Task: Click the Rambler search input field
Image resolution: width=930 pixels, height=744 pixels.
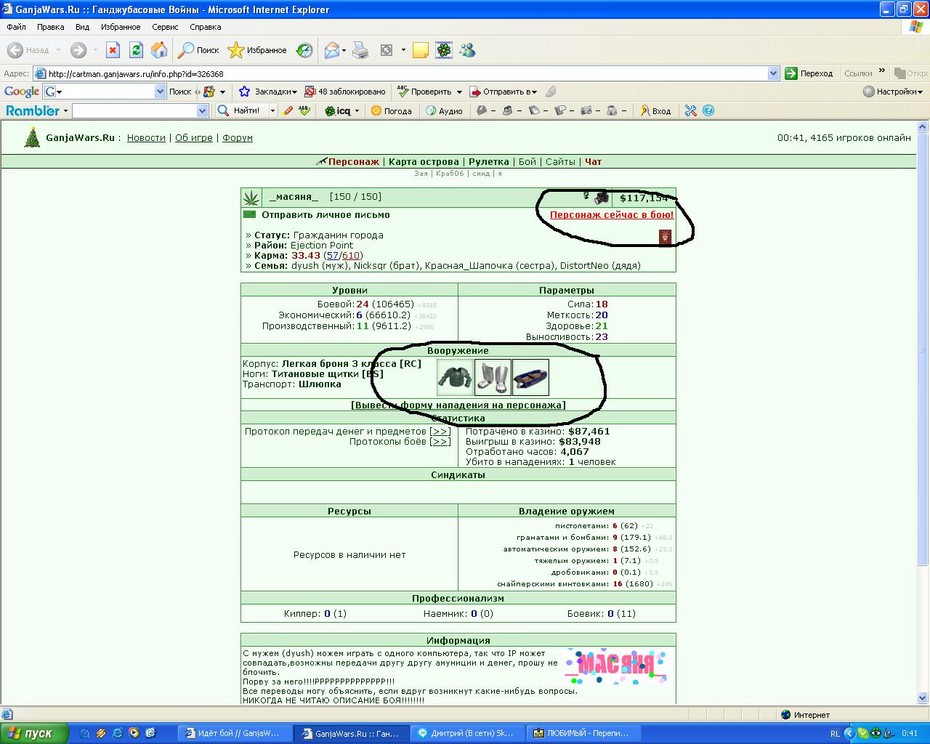Action: (x=135, y=110)
